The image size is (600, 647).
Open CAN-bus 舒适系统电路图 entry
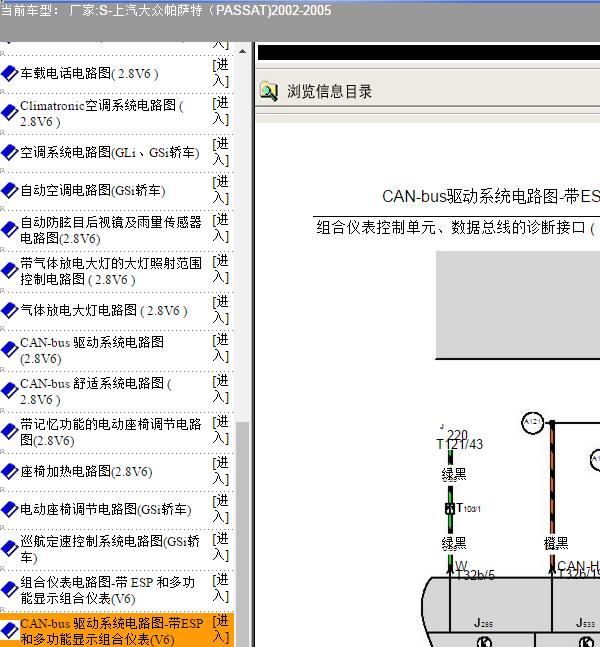coord(96,391)
